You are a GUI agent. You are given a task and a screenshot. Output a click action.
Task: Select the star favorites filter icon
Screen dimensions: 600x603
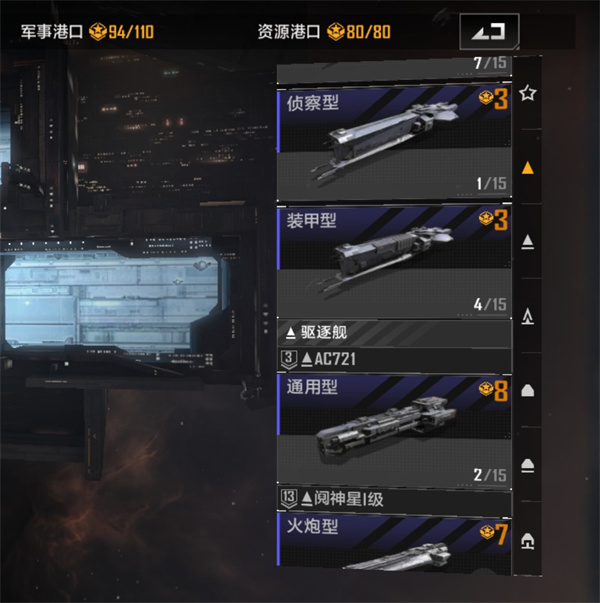527,93
